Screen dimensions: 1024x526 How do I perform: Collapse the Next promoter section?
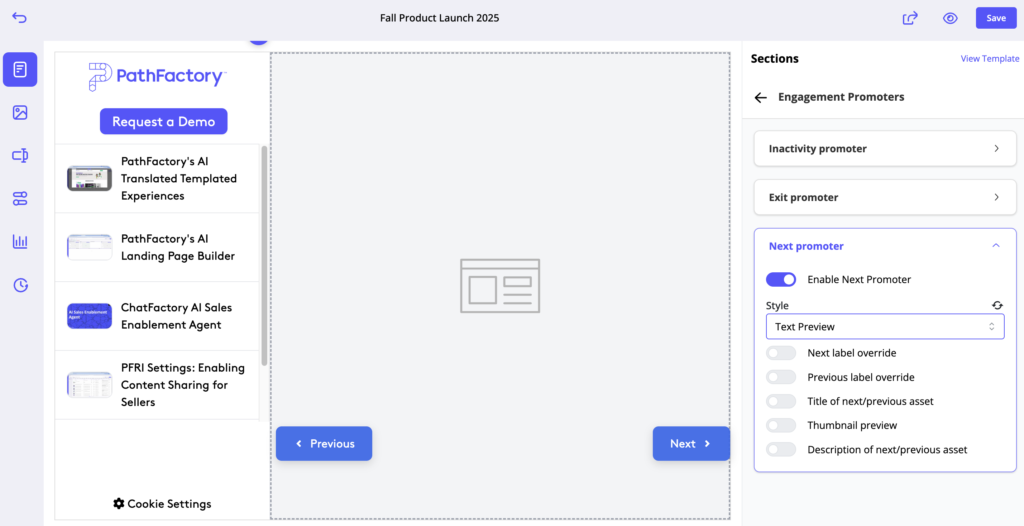tap(995, 246)
